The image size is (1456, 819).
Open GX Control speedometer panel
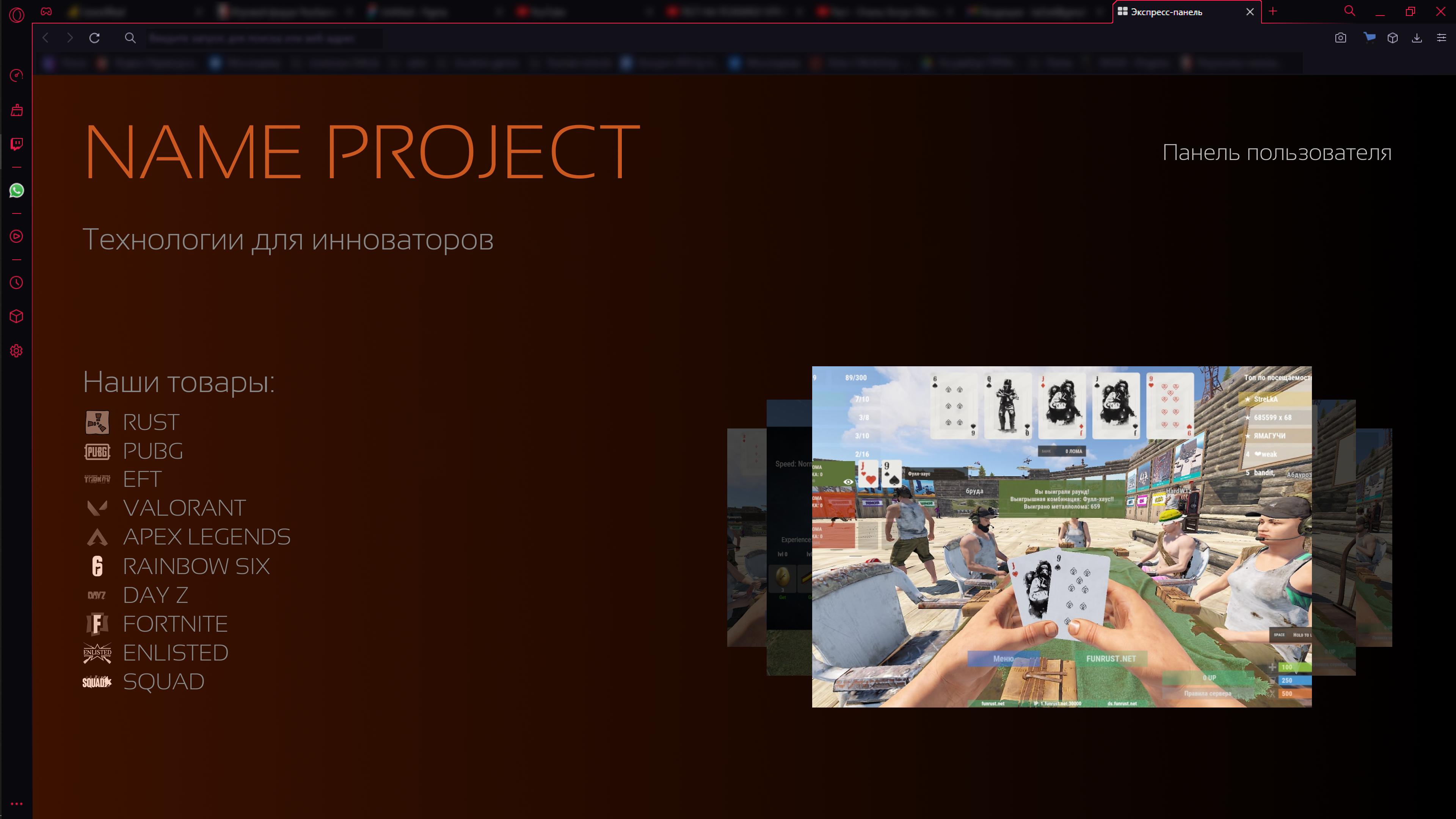coord(17,75)
